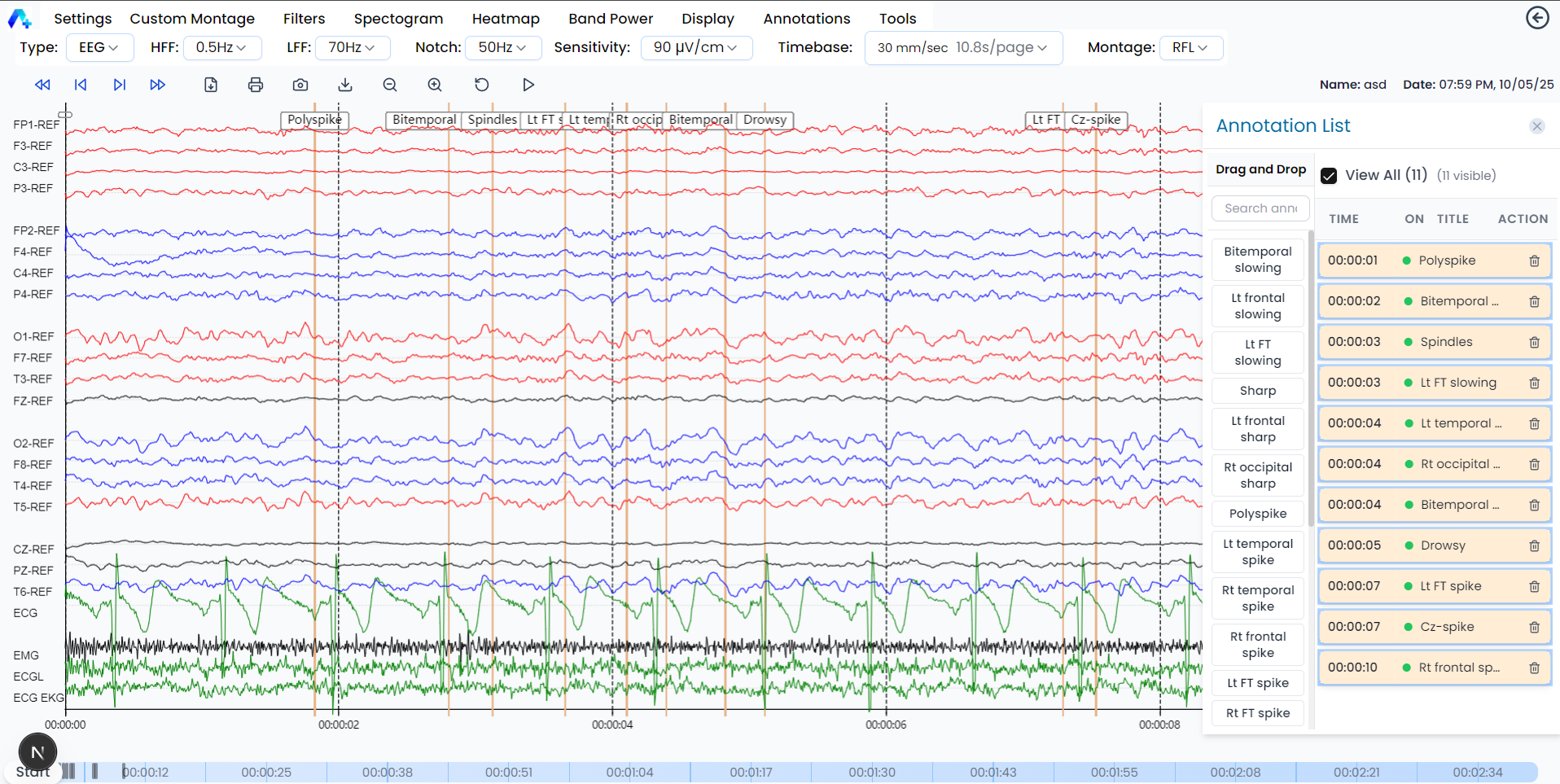Viewport: 1560px width, 784px height.
Task: Toggle the Polyspike row green visibility dot
Action: [x=1406, y=261]
